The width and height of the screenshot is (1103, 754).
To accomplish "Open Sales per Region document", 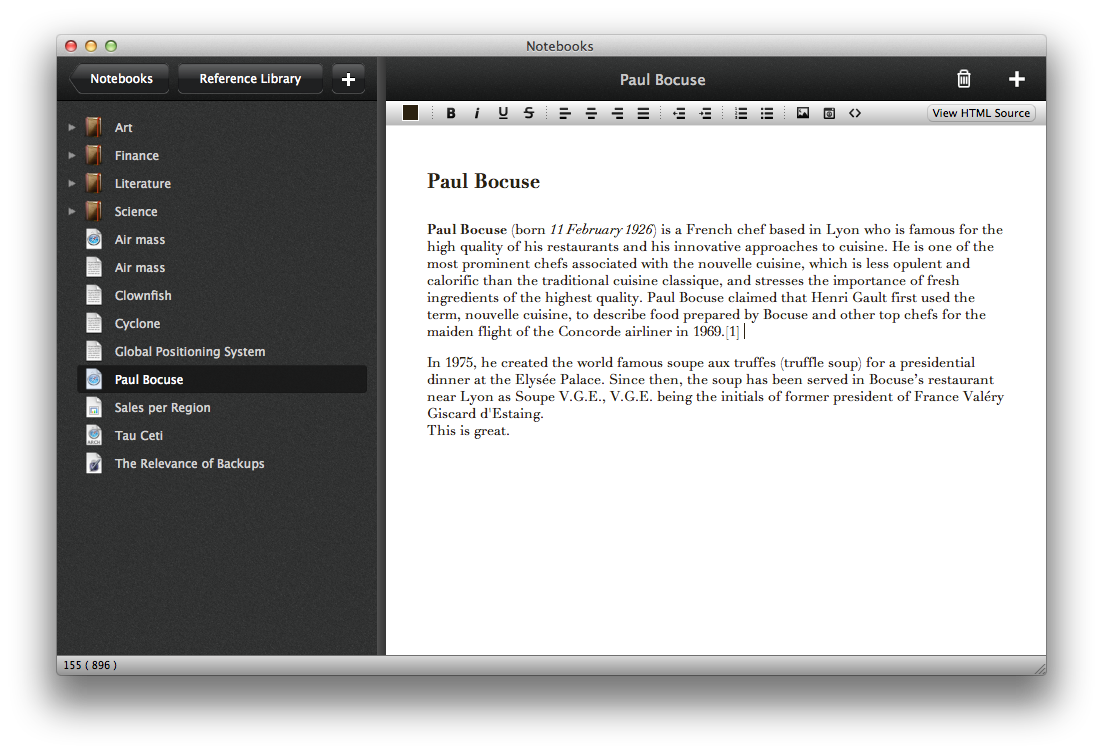I will point(222,407).
